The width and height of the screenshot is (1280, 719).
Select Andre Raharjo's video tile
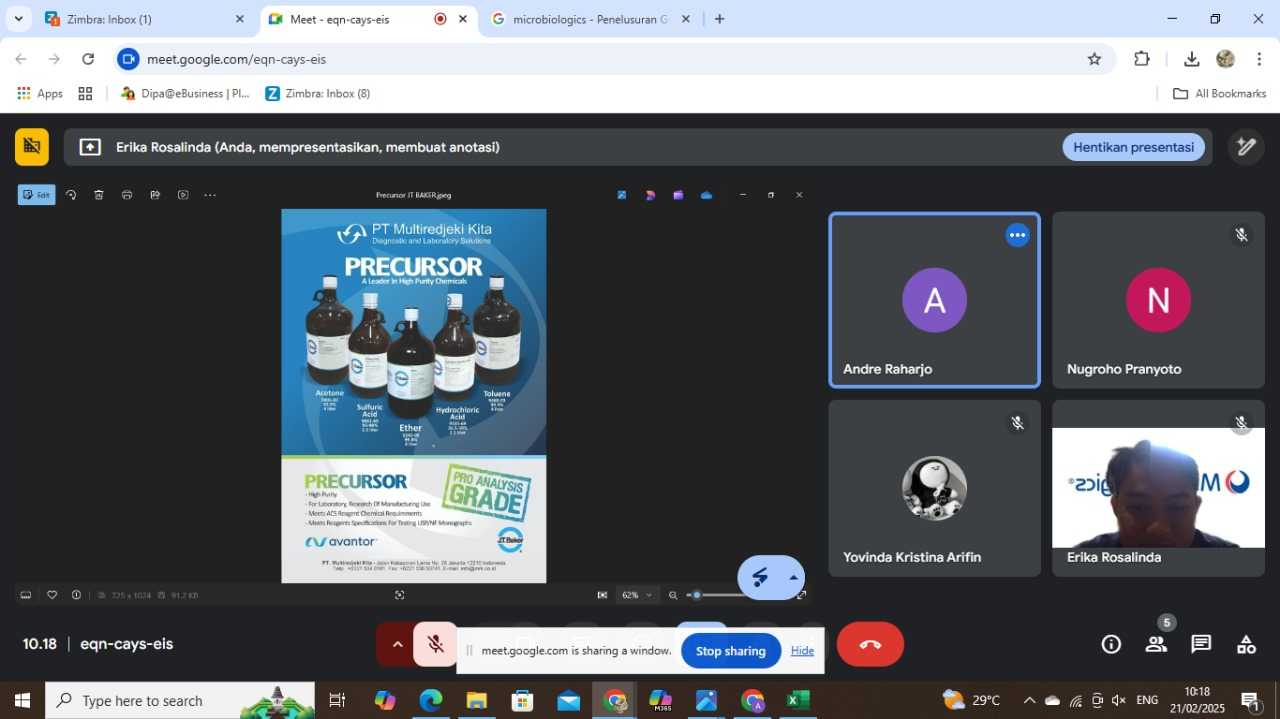click(934, 300)
